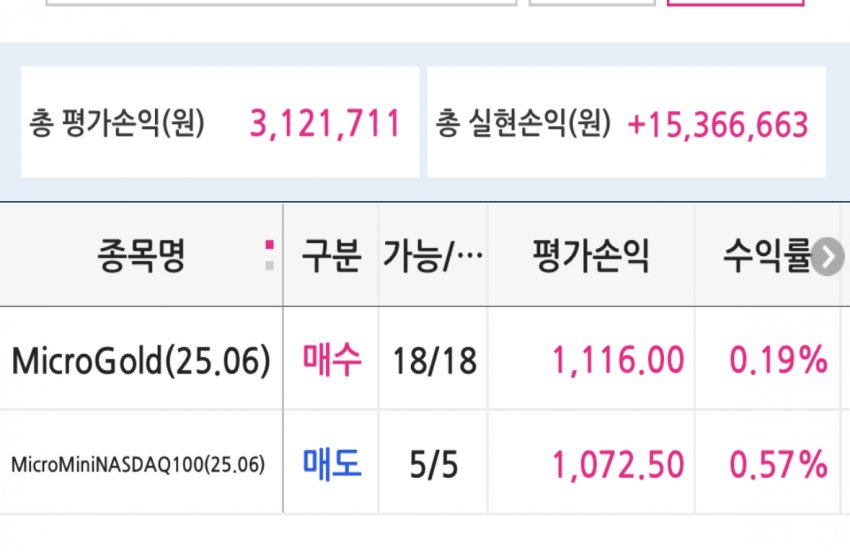Click the pink-outlined button at top right
This screenshot has width=850, height=552.
pyautogui.click(x=735, y=3)
